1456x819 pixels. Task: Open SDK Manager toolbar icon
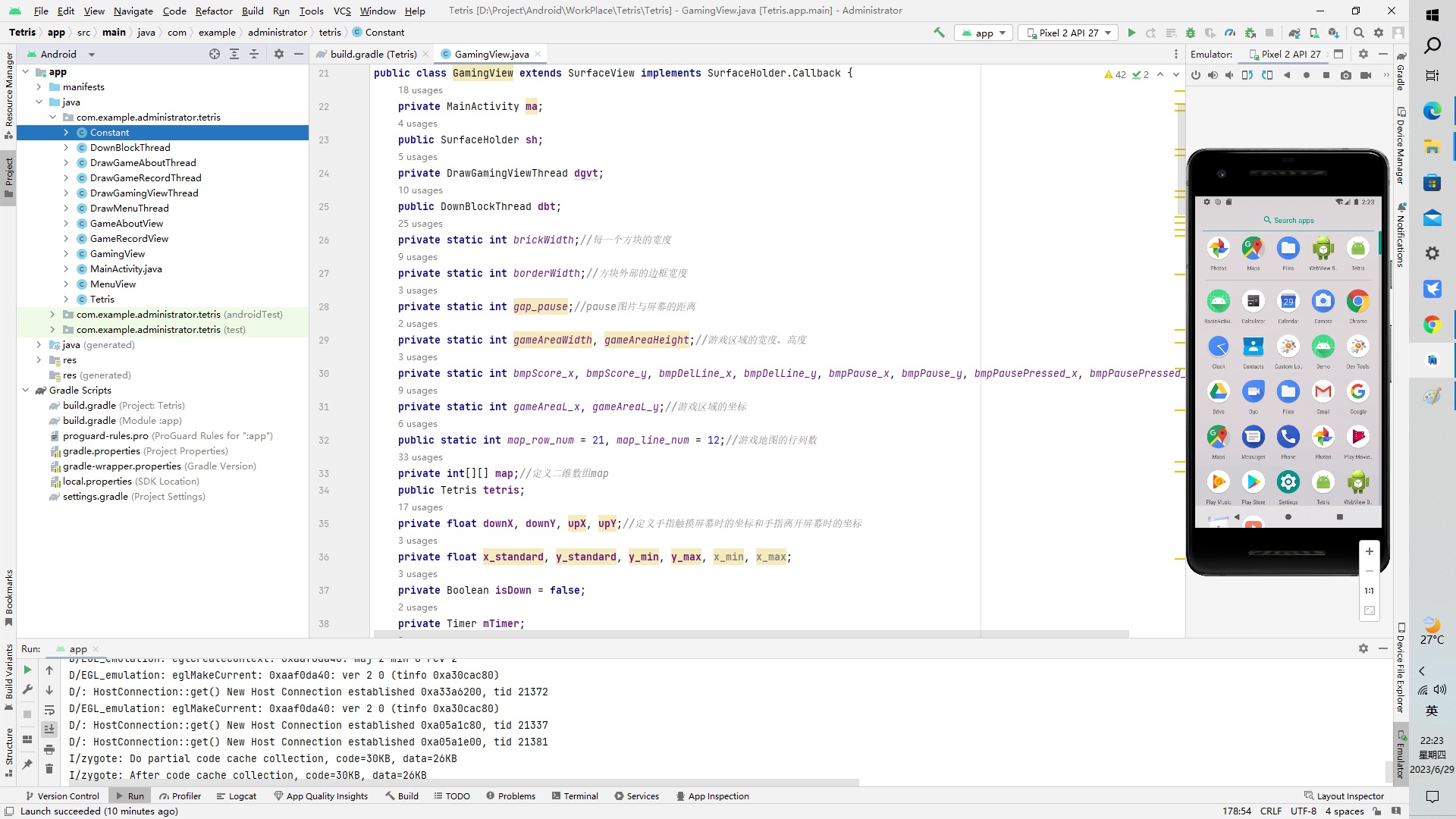coord(1334,33)
